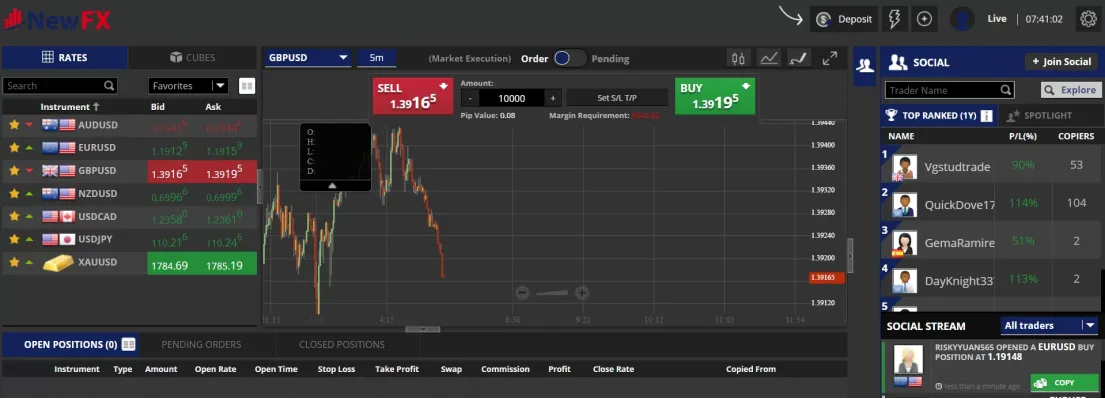Image resolution: width=1105 pixels, height=399 pixels.
Task: Expand the chart to full screen
Action: point(830,58)
